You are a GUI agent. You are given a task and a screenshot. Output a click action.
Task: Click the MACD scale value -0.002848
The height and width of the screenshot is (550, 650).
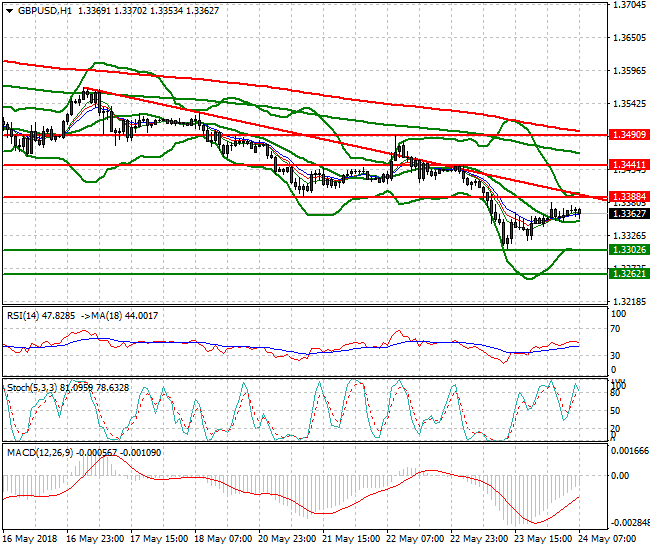pos(630,523)
